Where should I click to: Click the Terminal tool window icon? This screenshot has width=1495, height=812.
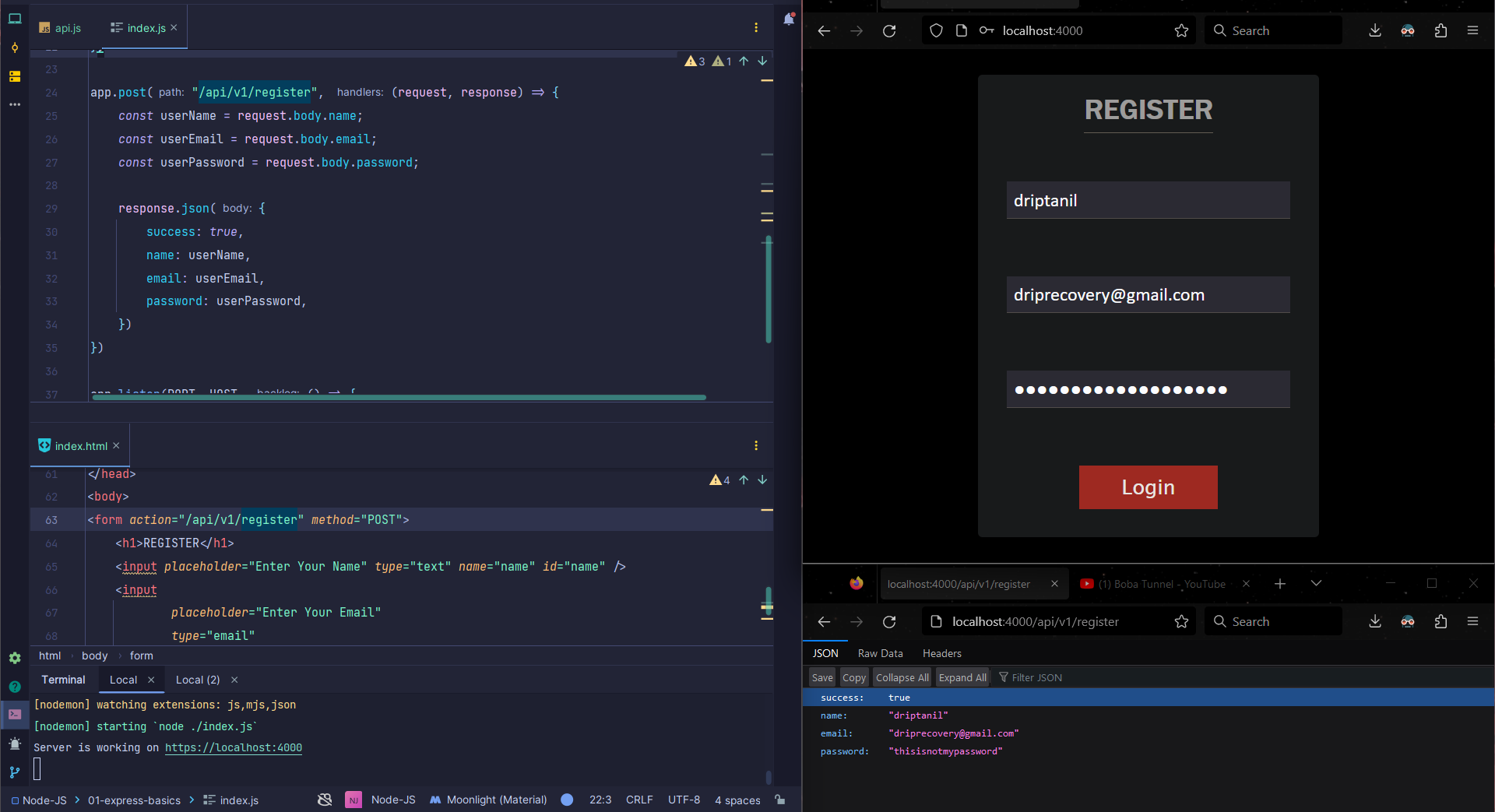tap(15, 714)
